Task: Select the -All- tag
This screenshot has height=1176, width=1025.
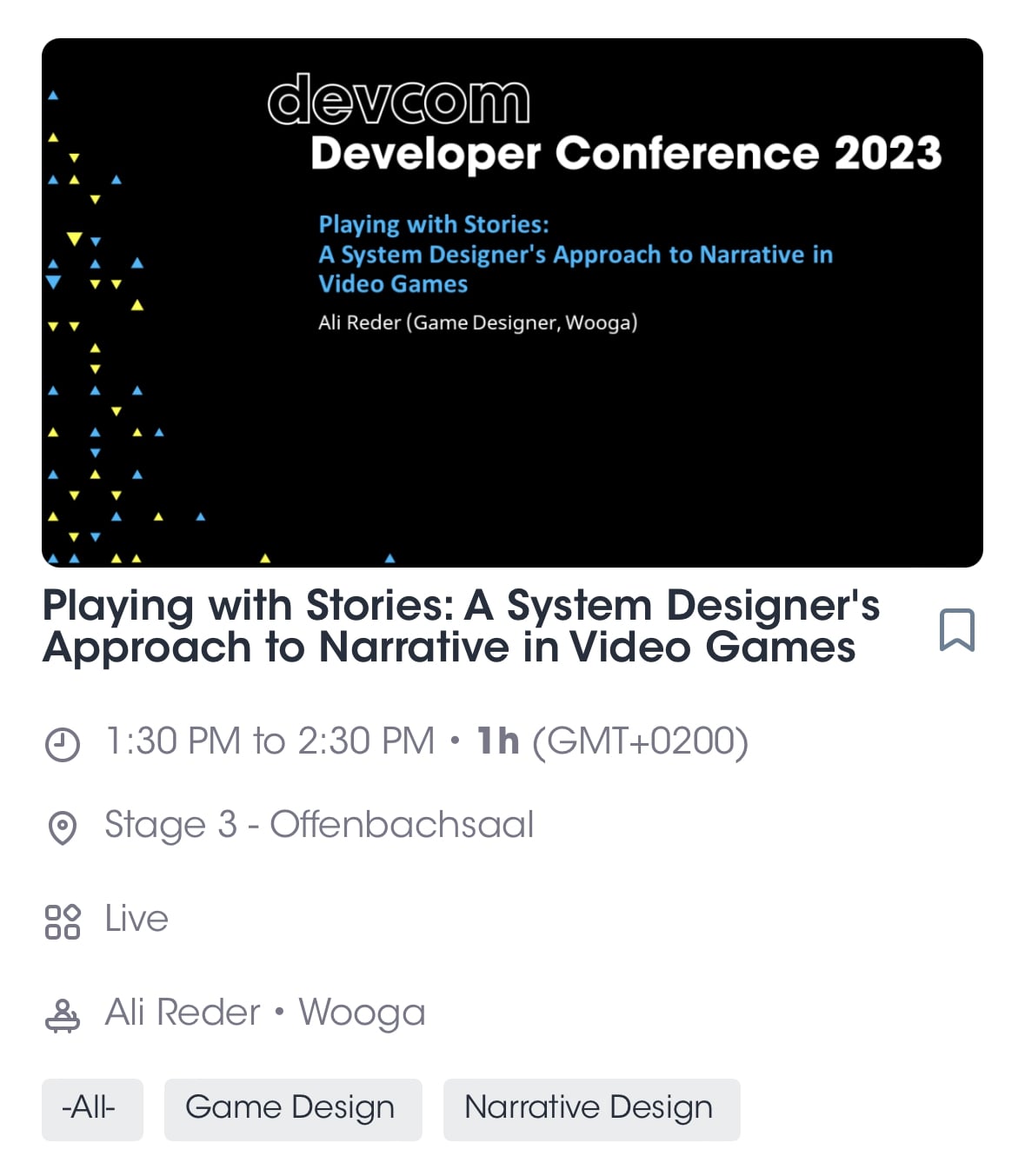Action: coord(92,1109)
